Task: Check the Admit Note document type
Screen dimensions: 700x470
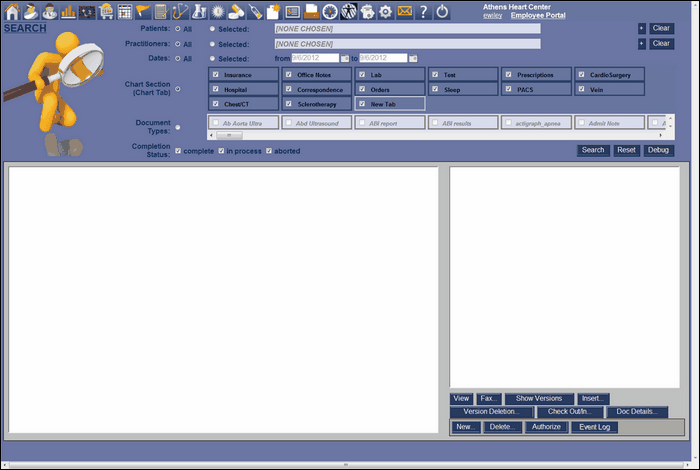Action: (x=582, y=122)
